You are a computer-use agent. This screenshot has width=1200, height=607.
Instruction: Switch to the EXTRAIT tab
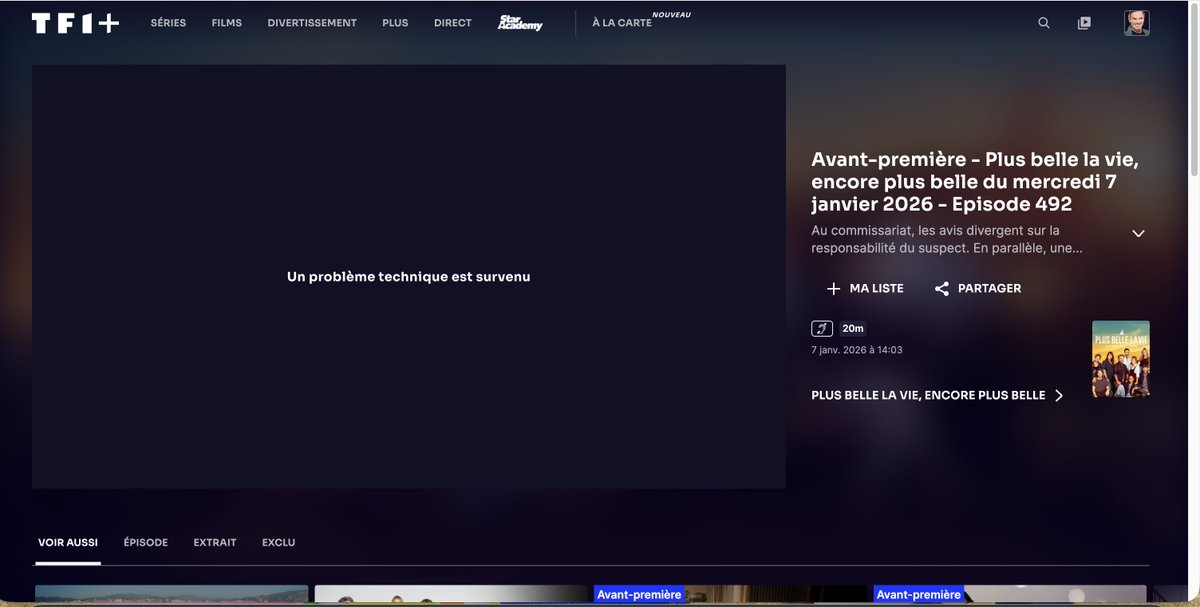[x=215, y=543]
